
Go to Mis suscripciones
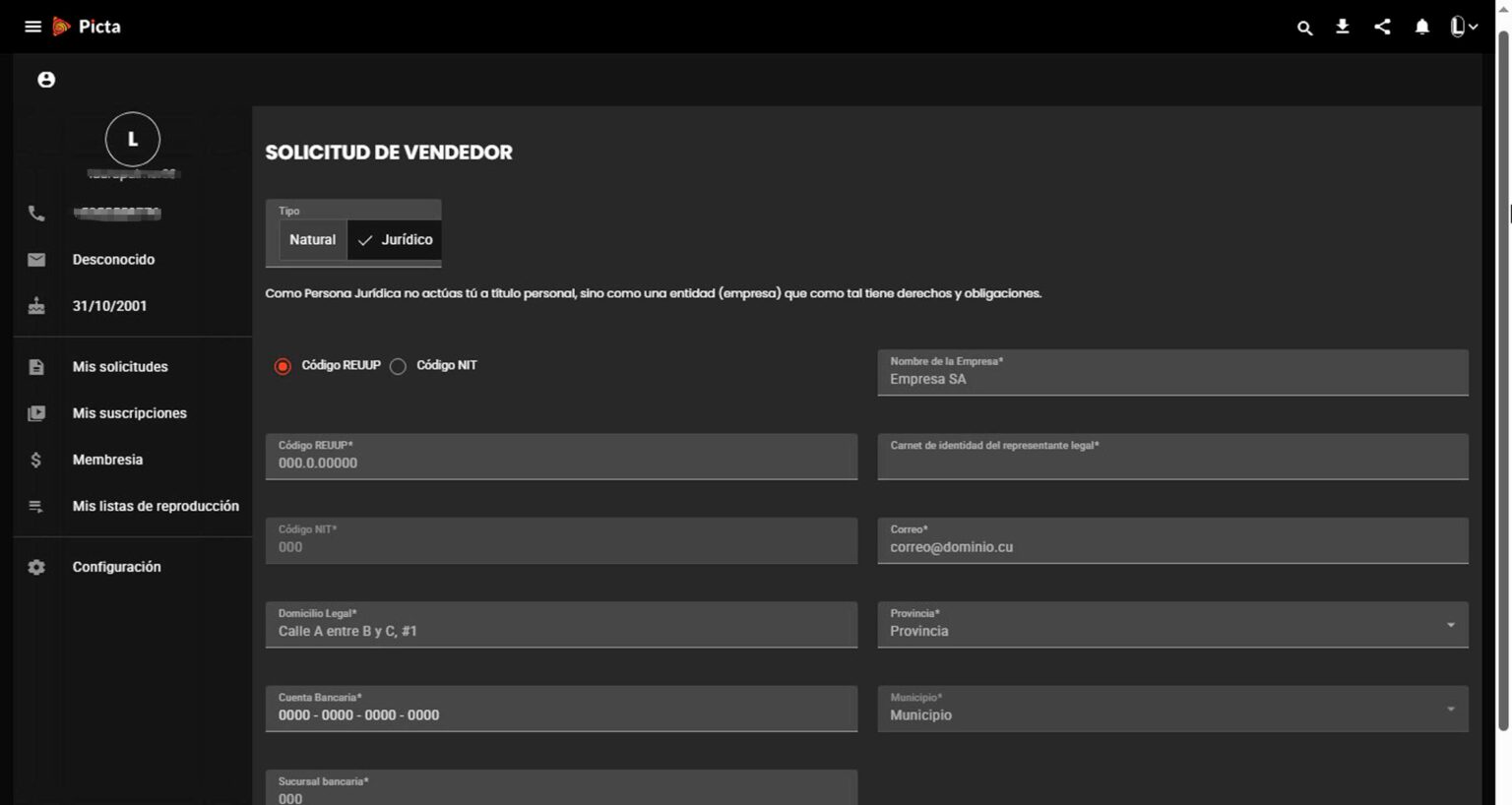[129, 413]
